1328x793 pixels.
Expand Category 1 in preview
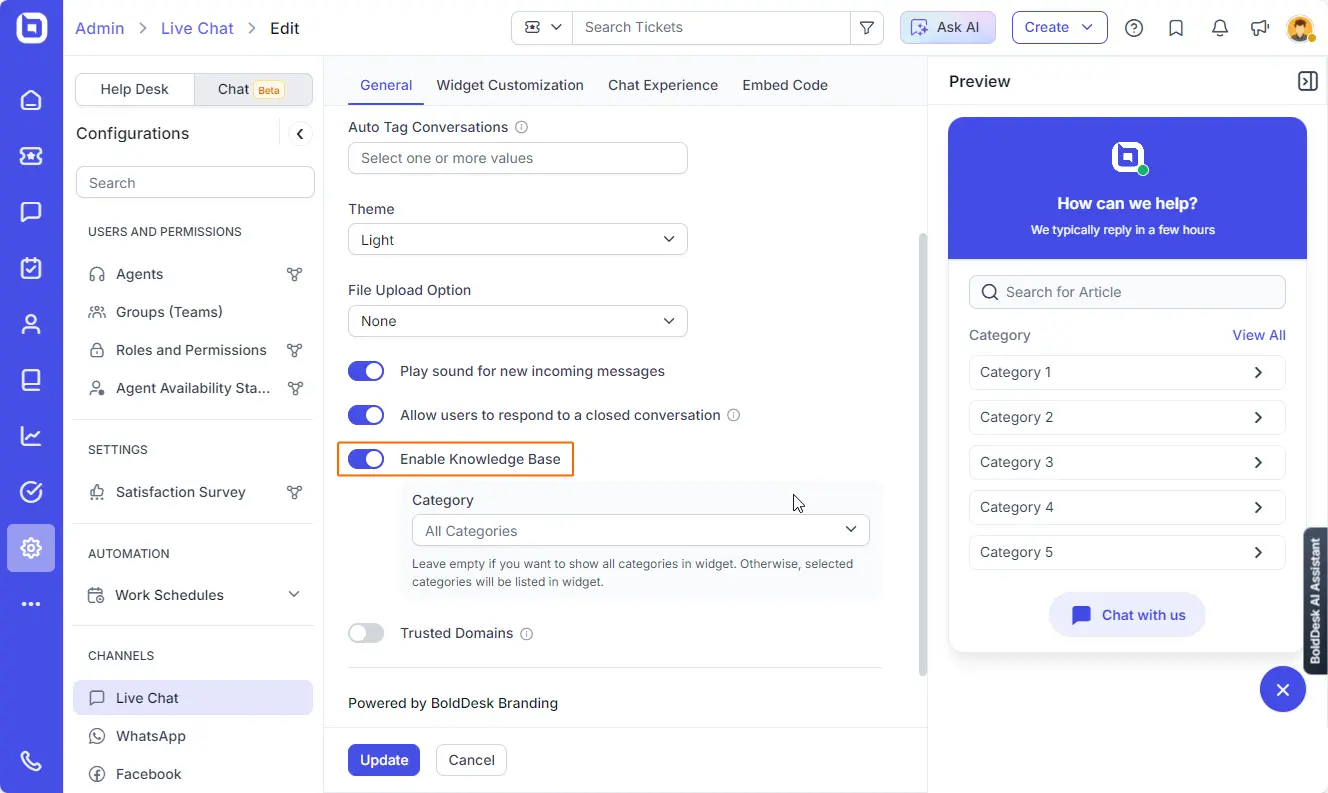[1127, 372]
